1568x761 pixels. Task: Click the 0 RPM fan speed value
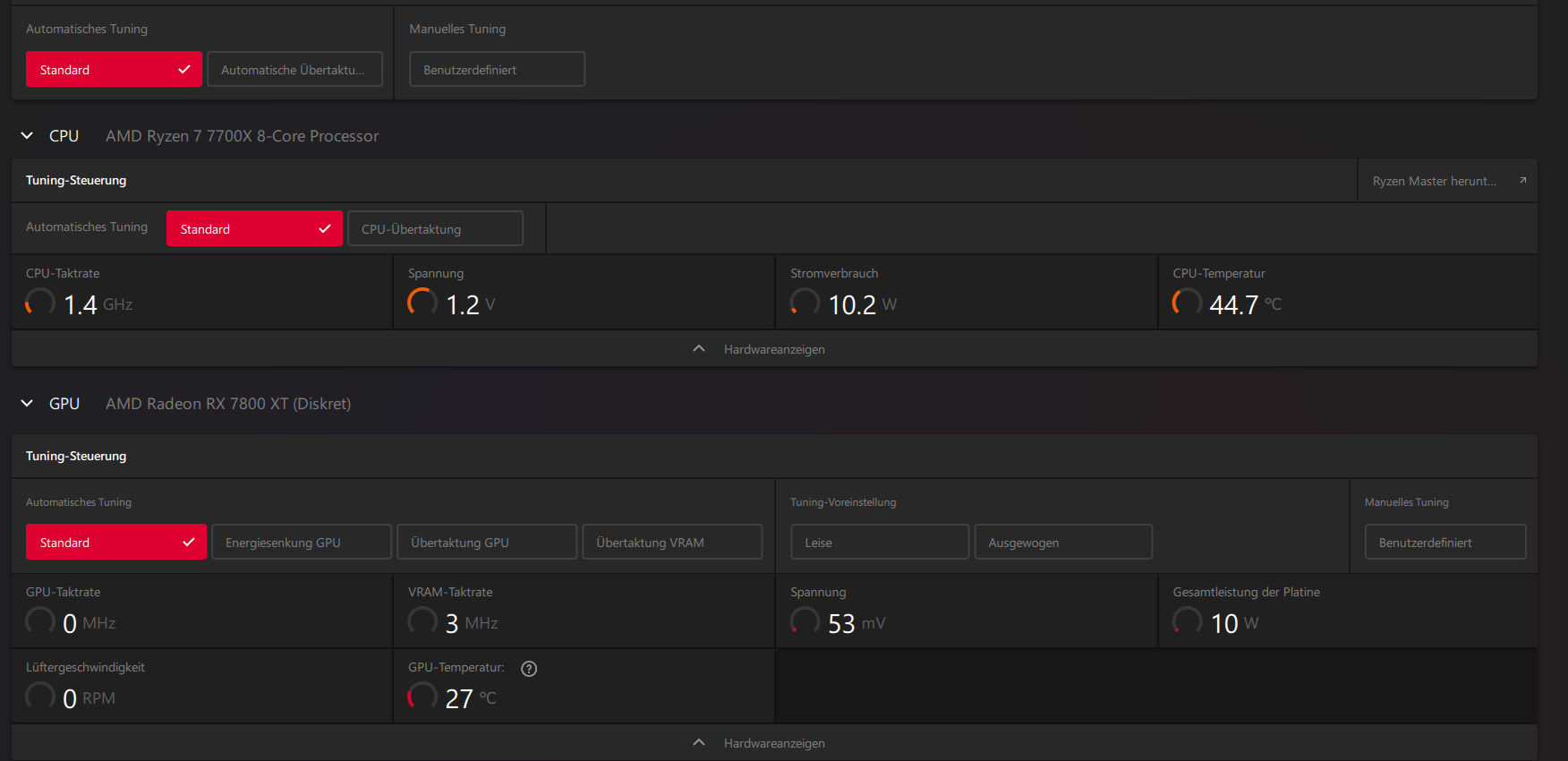click(89, 699)
